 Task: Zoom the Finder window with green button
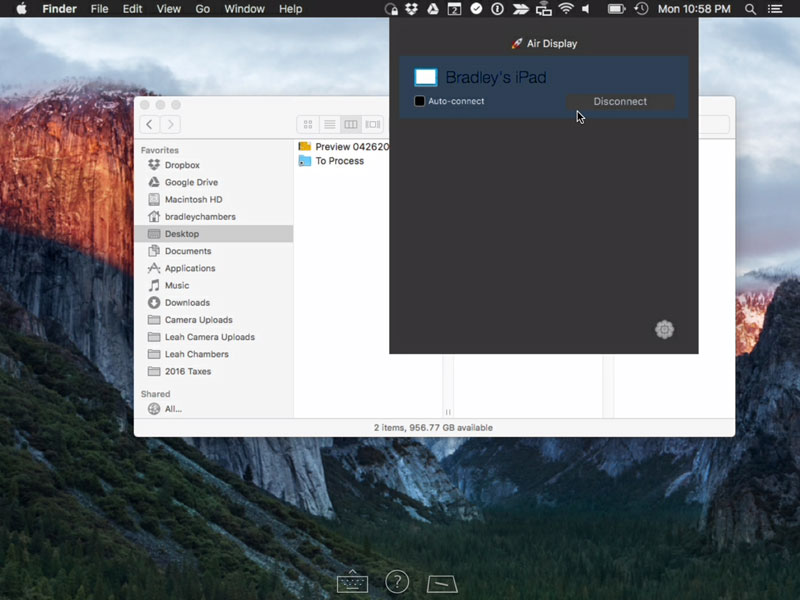tap(176, 105)
